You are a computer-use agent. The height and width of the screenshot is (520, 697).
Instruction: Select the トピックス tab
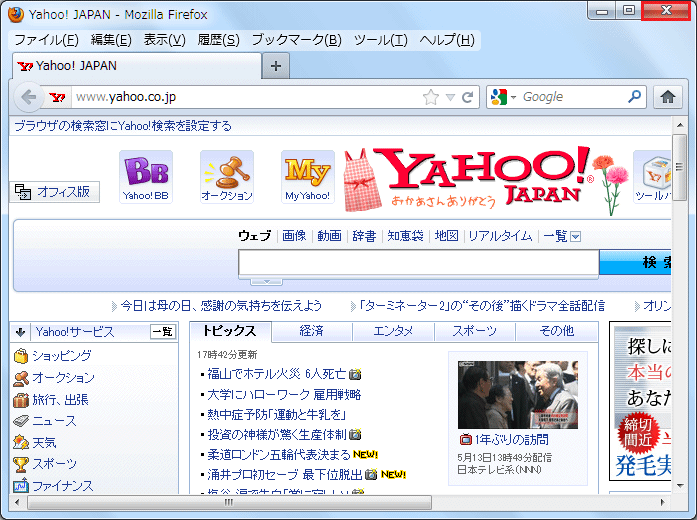pos(230,331)
